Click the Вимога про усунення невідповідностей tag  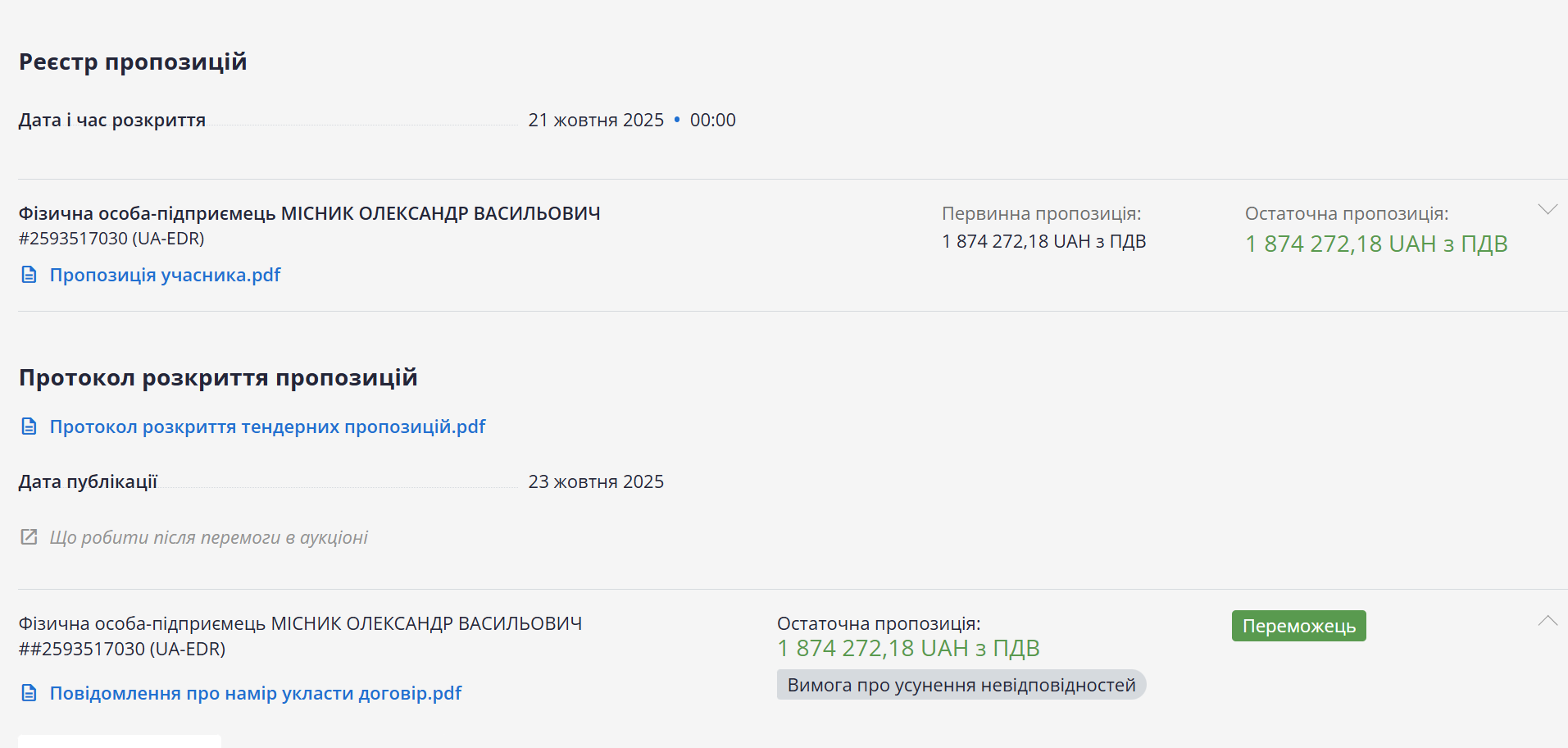(x=961, y=685)
